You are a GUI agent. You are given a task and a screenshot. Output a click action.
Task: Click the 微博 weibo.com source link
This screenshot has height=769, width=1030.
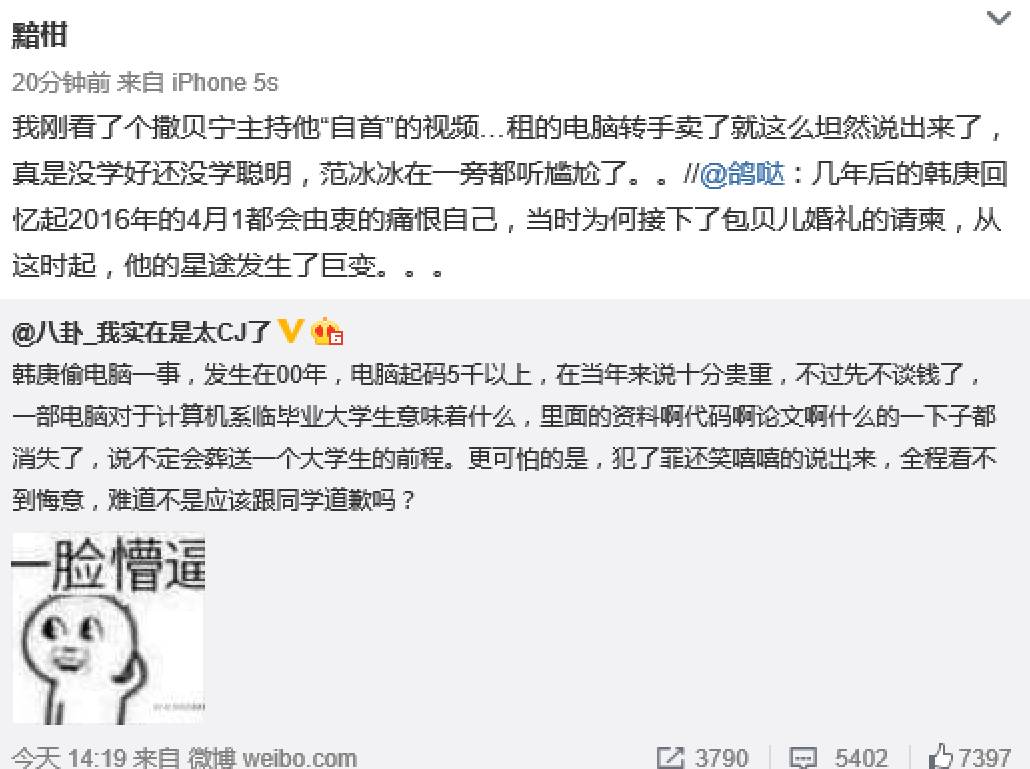point(272,758)
